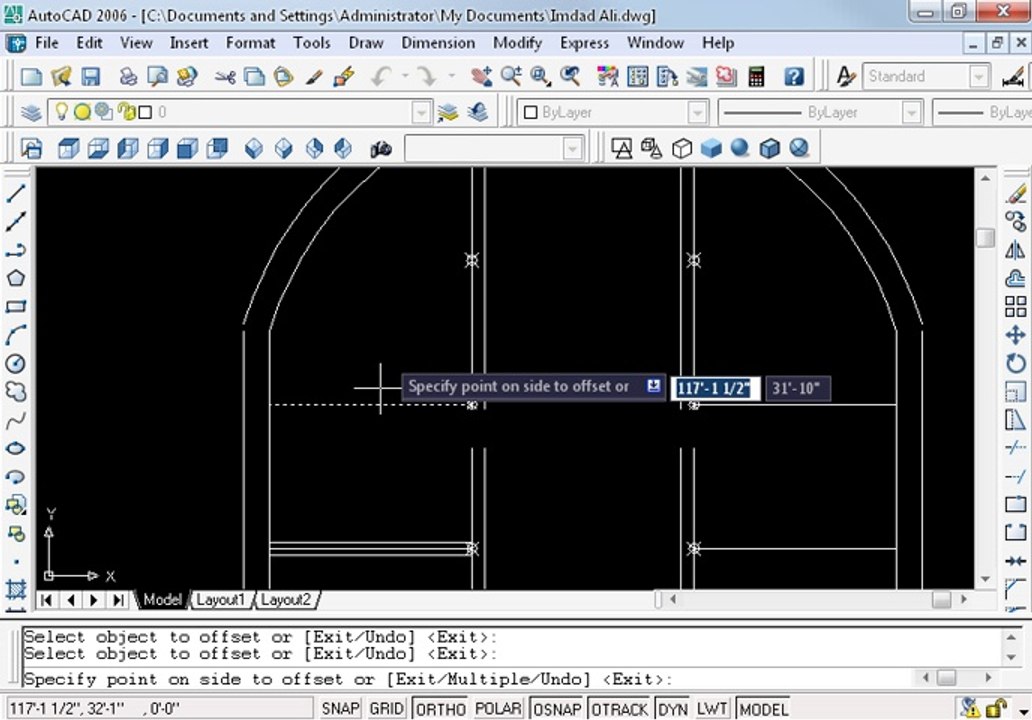Open the ByLayer color control dropdown
1032x720 pixels.
click(x=697, y=113)
